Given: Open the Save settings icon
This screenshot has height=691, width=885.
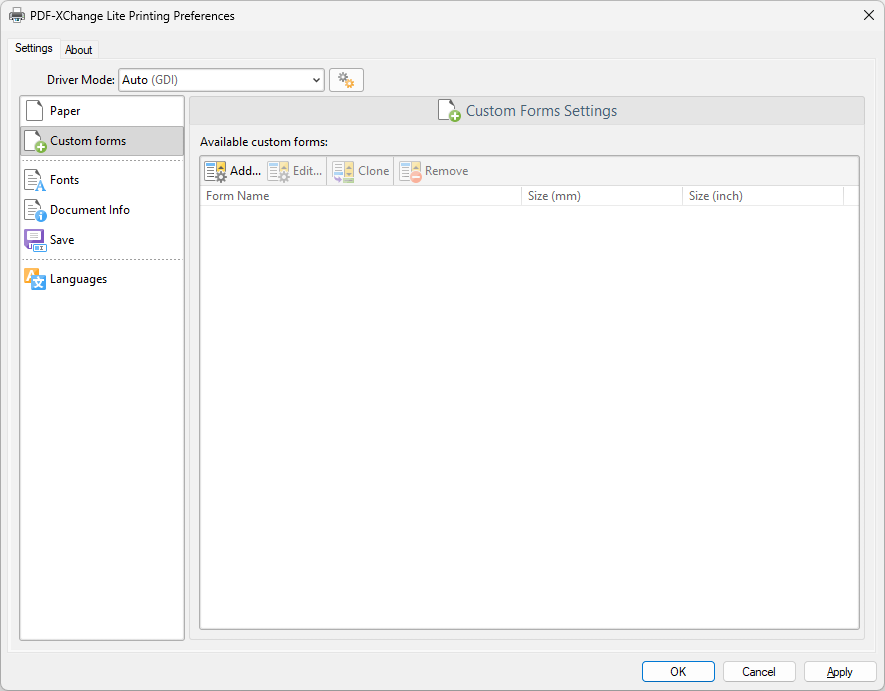Looking at the screenshot, I should tap(35, 240).
